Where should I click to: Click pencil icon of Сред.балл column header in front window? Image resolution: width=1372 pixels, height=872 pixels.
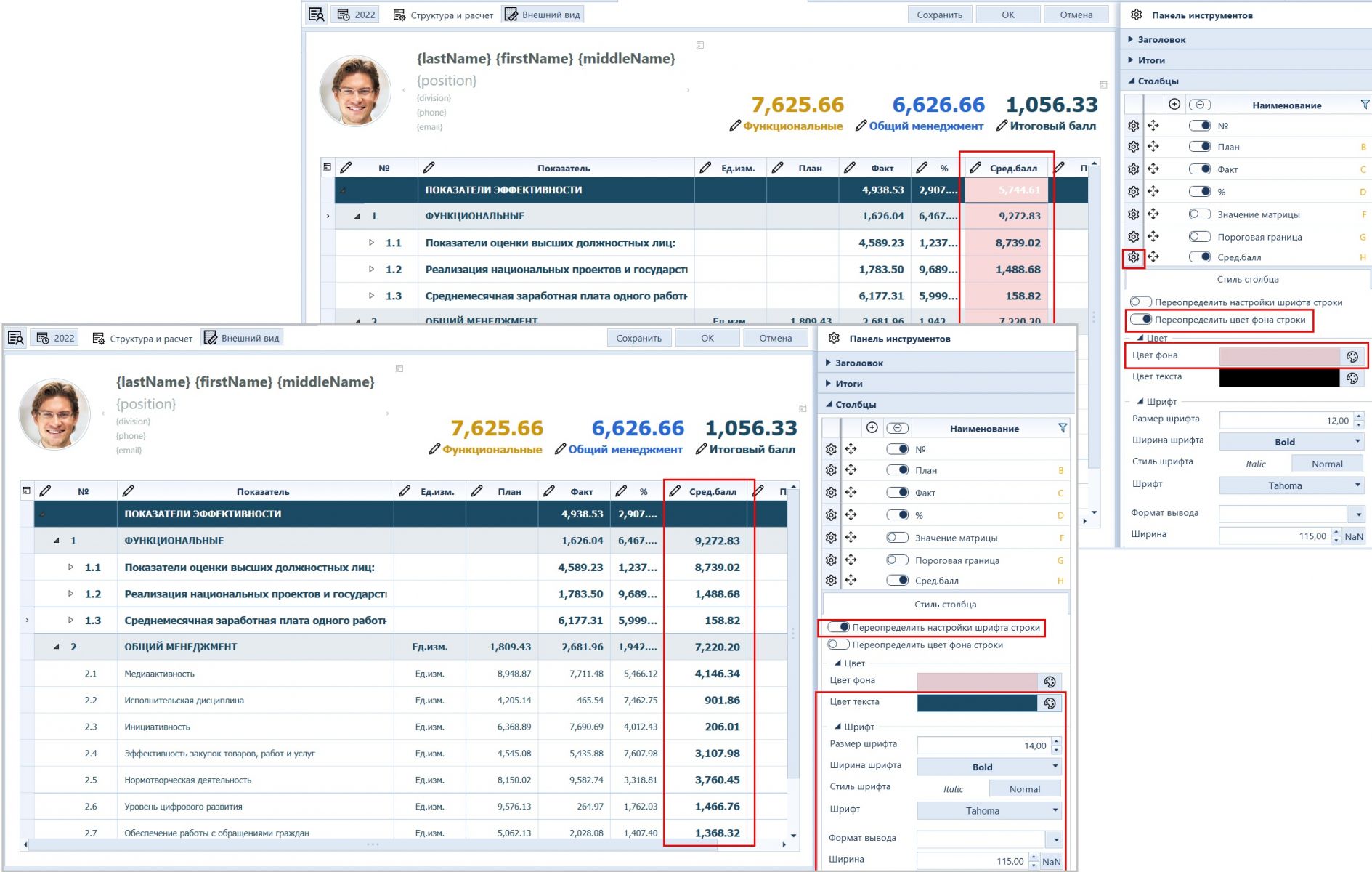tap(675, 491)
